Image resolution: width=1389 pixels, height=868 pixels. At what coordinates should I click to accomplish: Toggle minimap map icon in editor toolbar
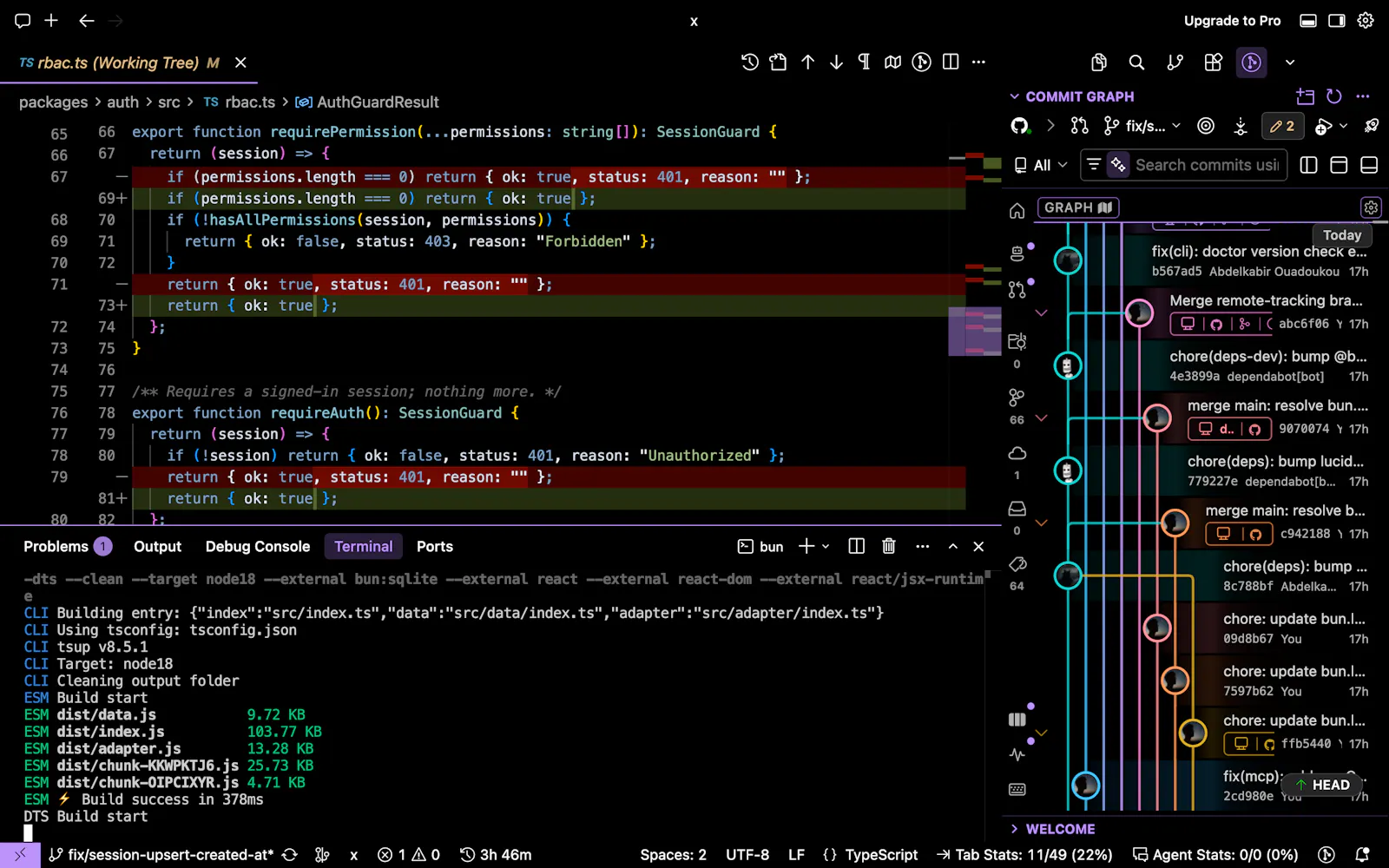tap(892, 62)
